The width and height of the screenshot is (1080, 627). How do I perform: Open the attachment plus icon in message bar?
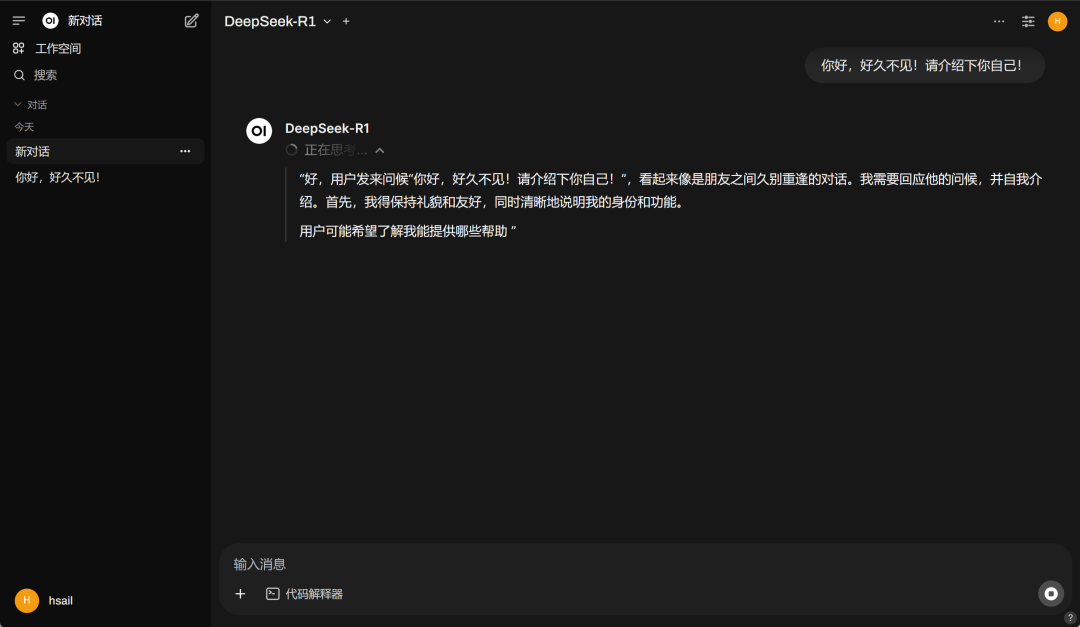(x=240, y=593)
